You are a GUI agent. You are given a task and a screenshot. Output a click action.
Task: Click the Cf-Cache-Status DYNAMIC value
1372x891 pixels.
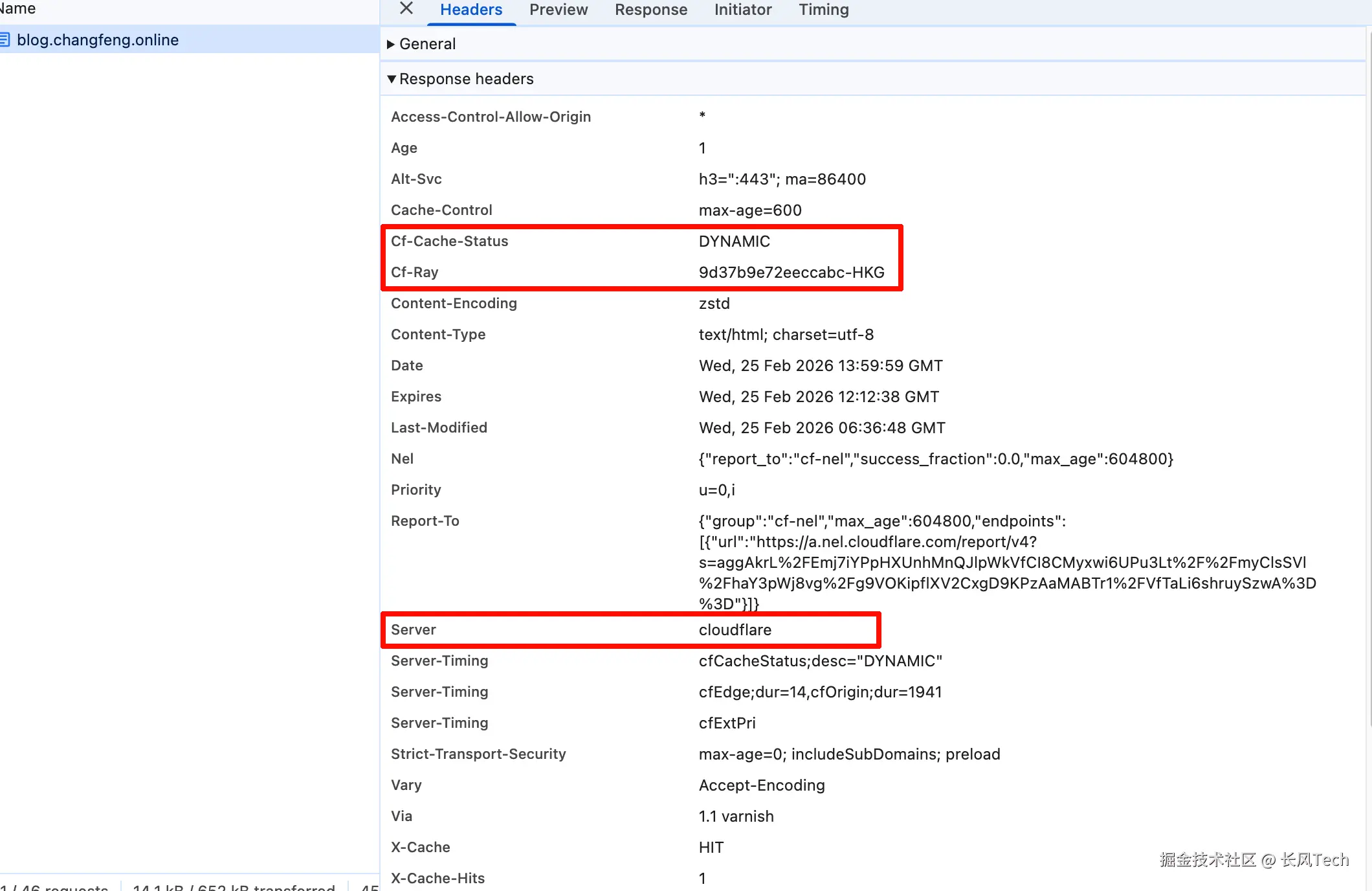pyautogui.click(x=734, y=242)
